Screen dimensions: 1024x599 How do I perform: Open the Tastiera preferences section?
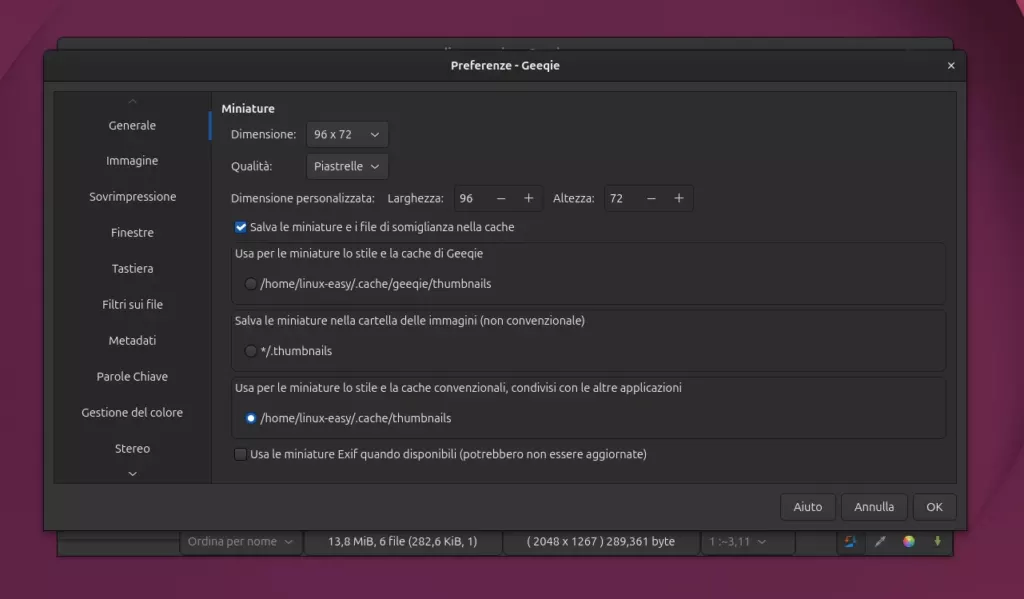(132, 268)
